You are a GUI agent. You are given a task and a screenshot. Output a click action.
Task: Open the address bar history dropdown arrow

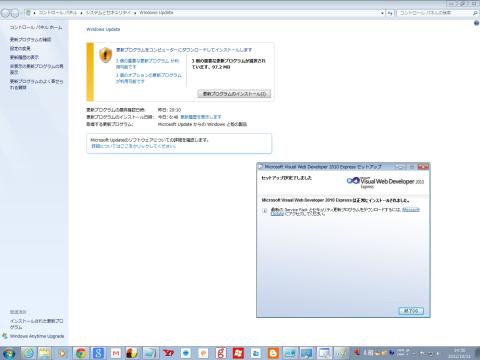[x=382, y=13]
